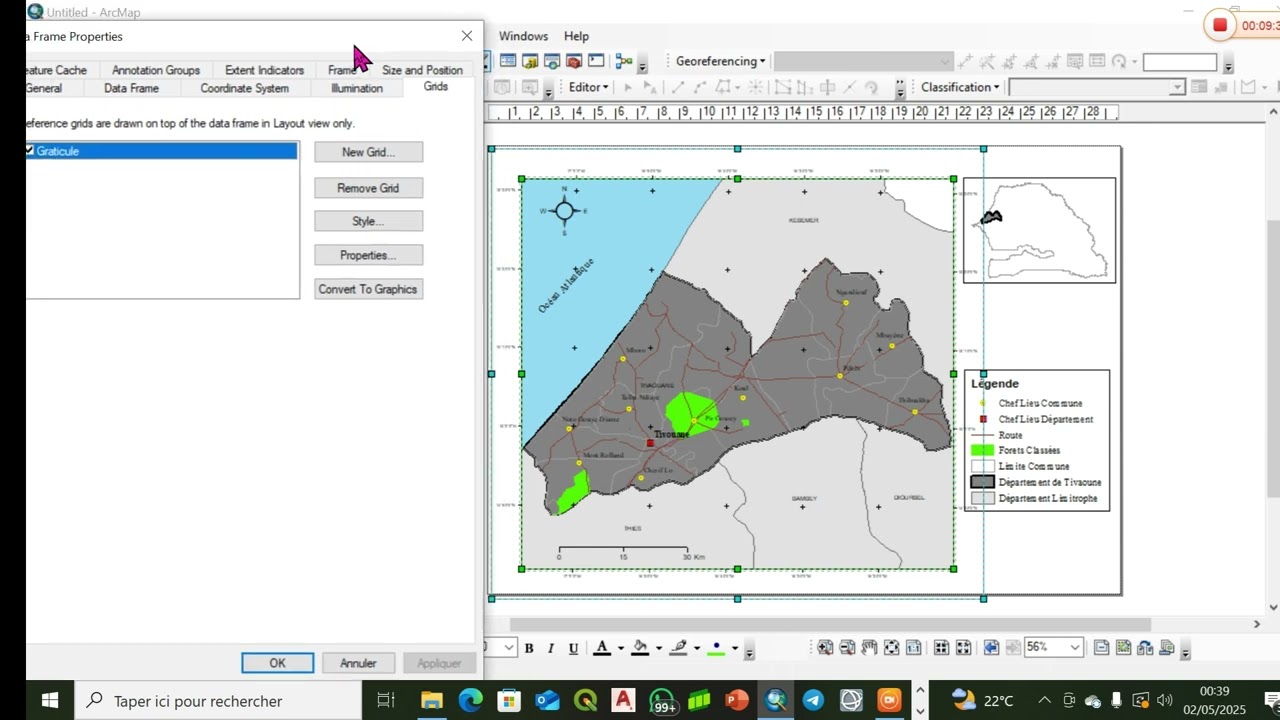Click the Annuler cancel button
Screen dimensions: 1280x720
[x=358, y=663]
